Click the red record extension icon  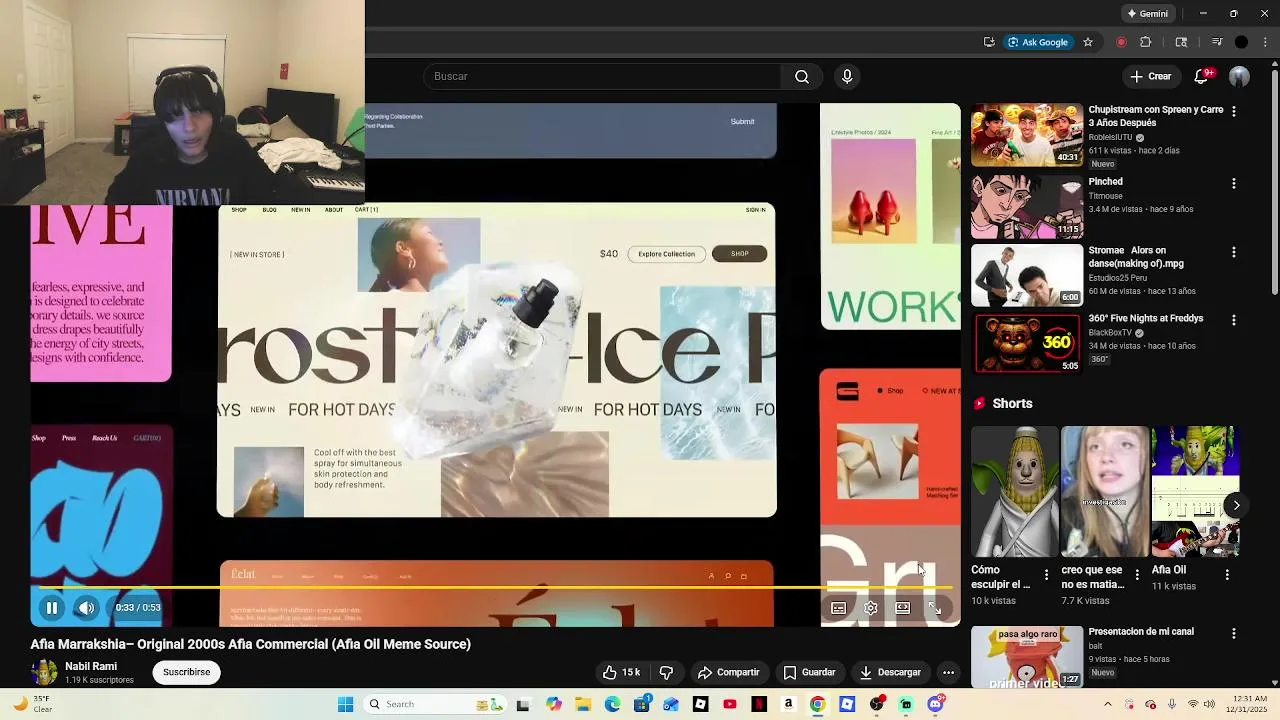coord(1121,42)
